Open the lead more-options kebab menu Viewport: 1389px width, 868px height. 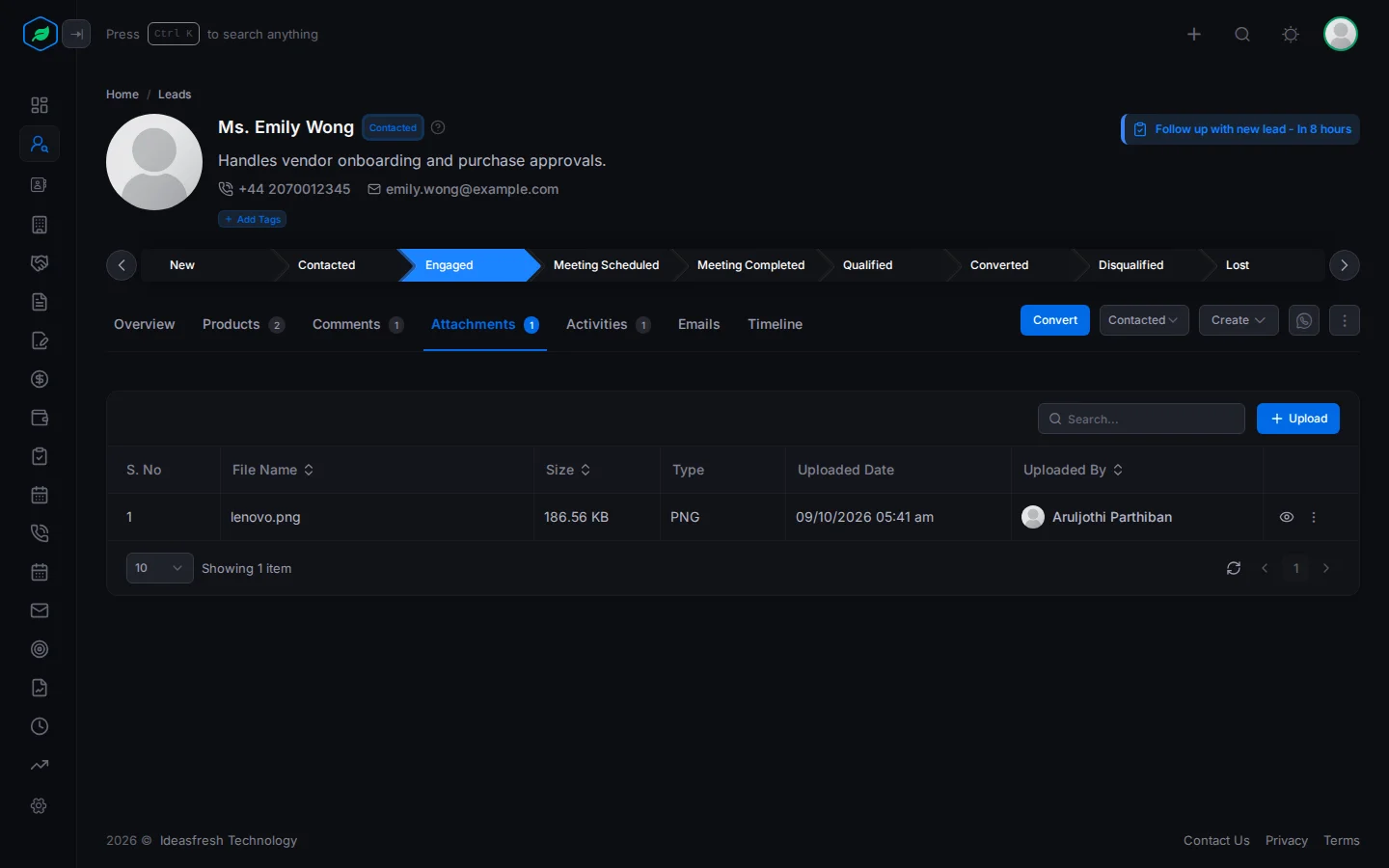(1345, 320)
